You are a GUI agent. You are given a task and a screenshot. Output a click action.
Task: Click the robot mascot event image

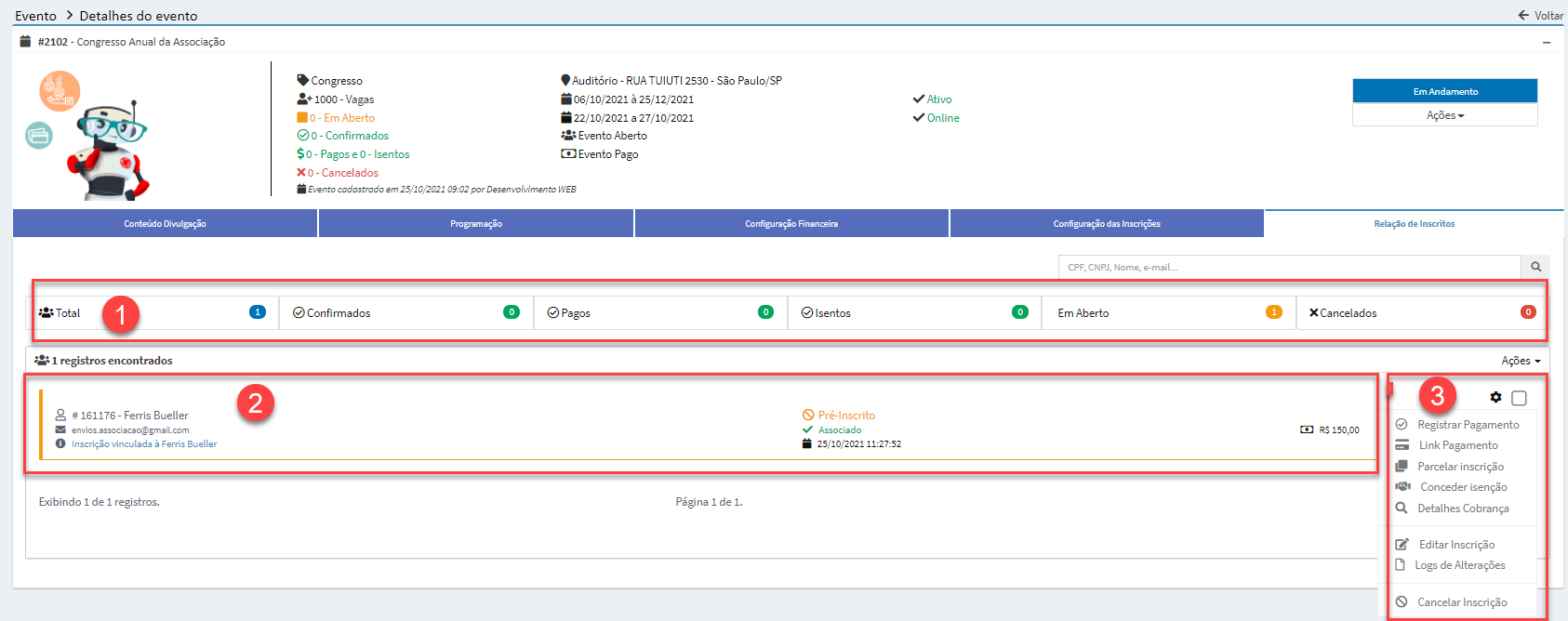coord(110,151)
